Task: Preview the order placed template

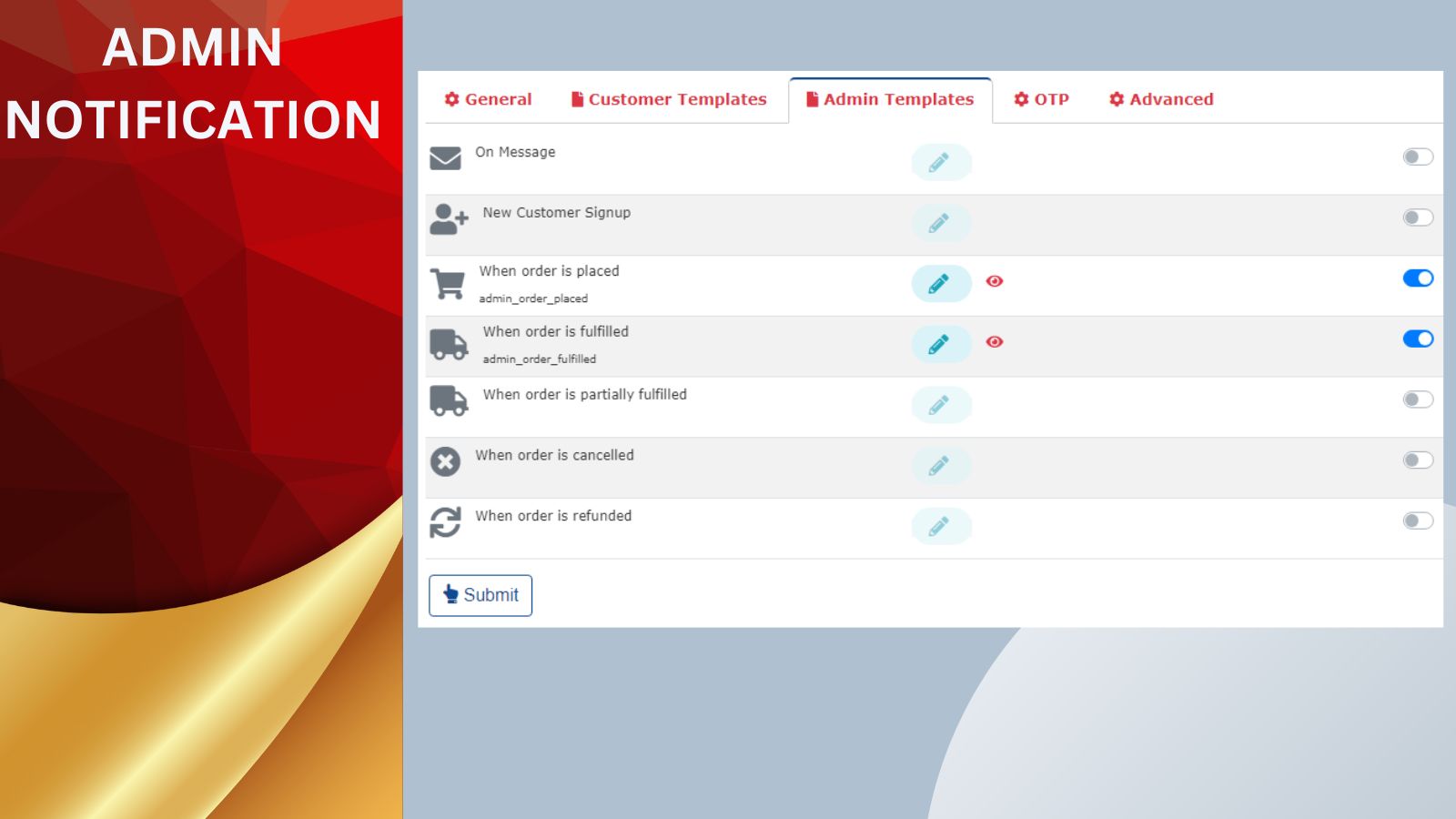Action: [x=995, y=281]
